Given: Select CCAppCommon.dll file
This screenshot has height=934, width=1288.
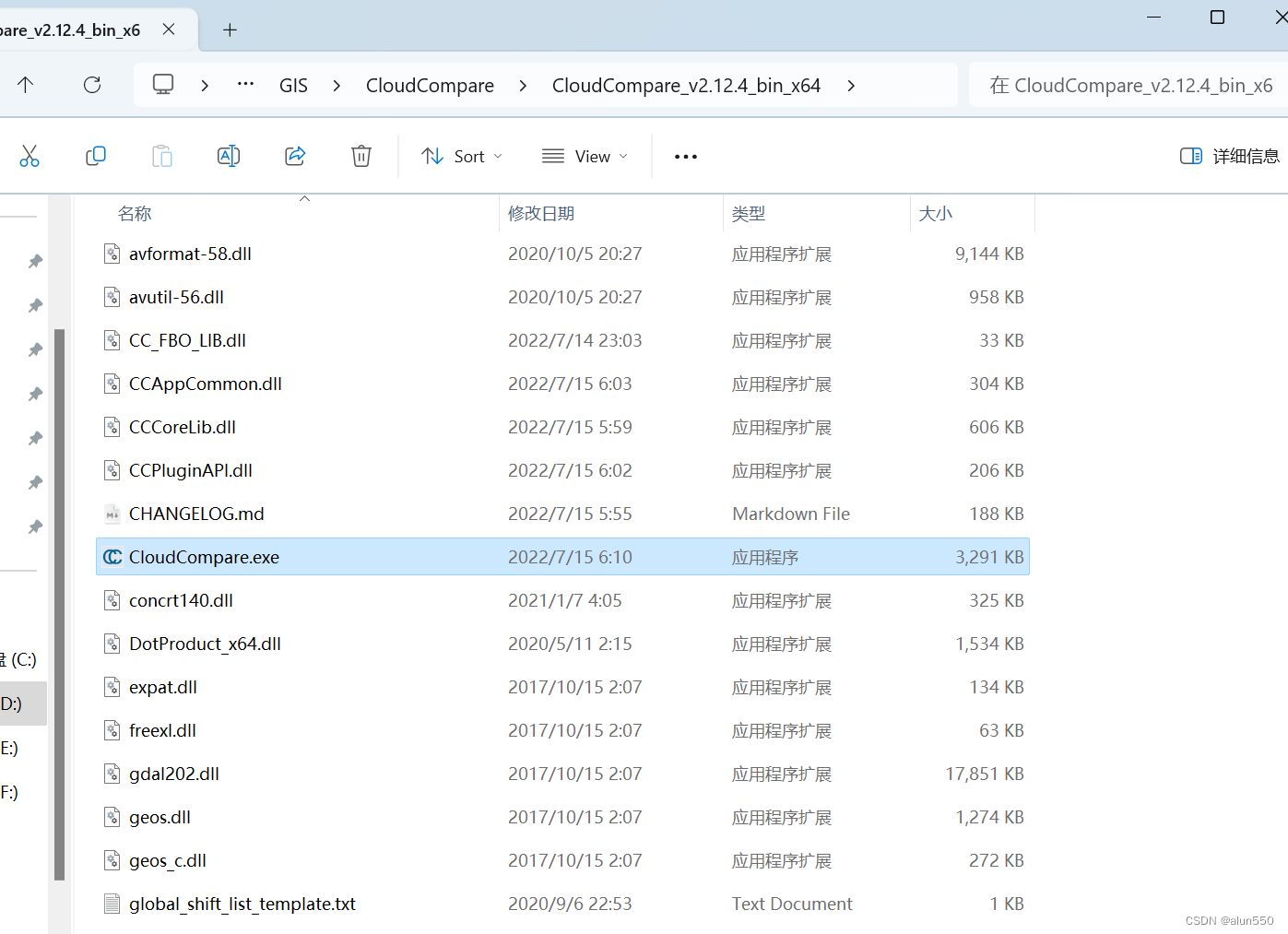Looking at the screenshot, I should coord(562,384).
